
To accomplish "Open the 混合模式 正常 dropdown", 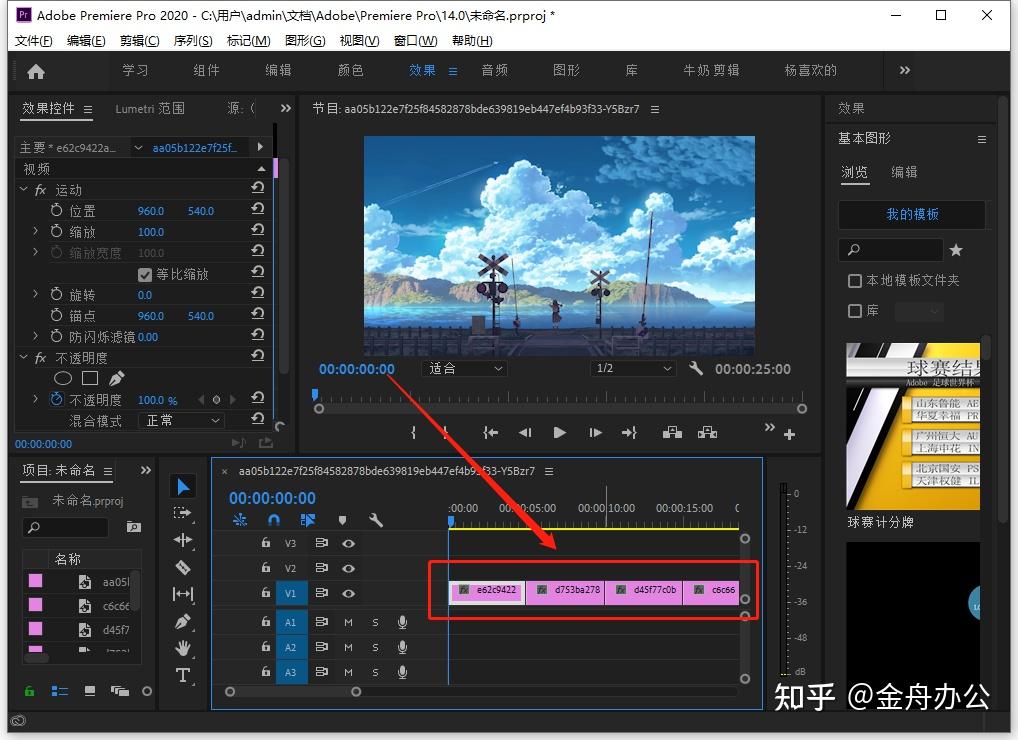I will [181, 421].
